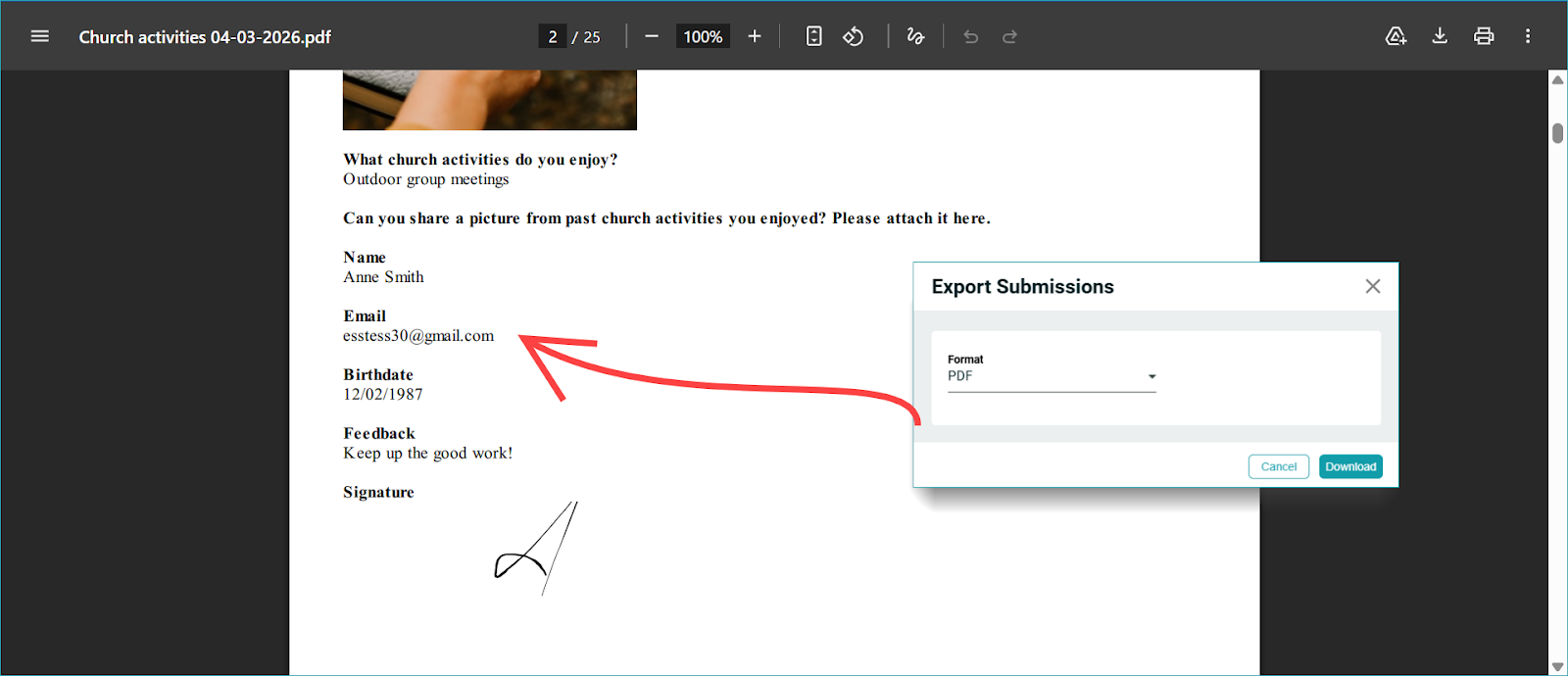Image resolution: width=1568 pixels, height=676 pixels.
Task: Select the draw annotation tool
Action: (915, 36)
